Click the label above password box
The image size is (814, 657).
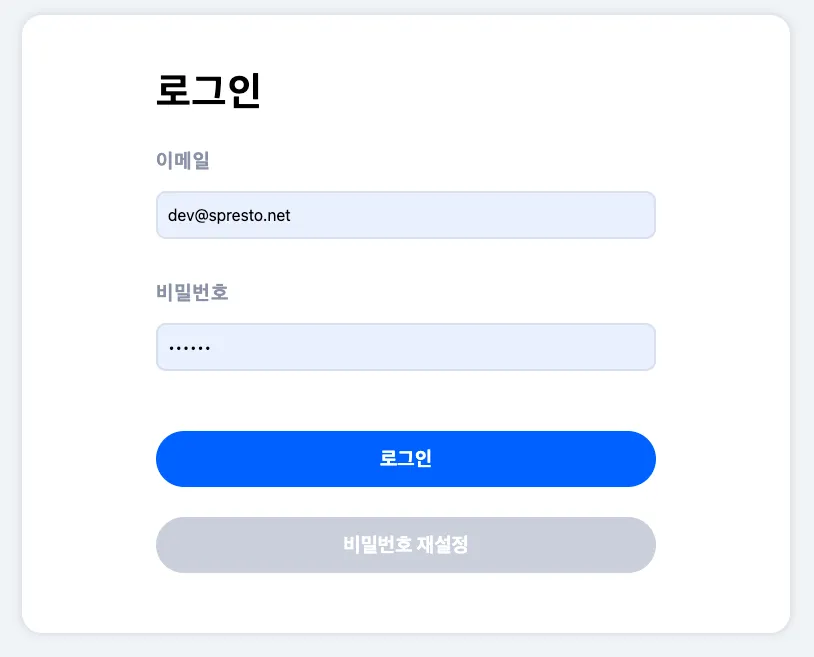193,292
